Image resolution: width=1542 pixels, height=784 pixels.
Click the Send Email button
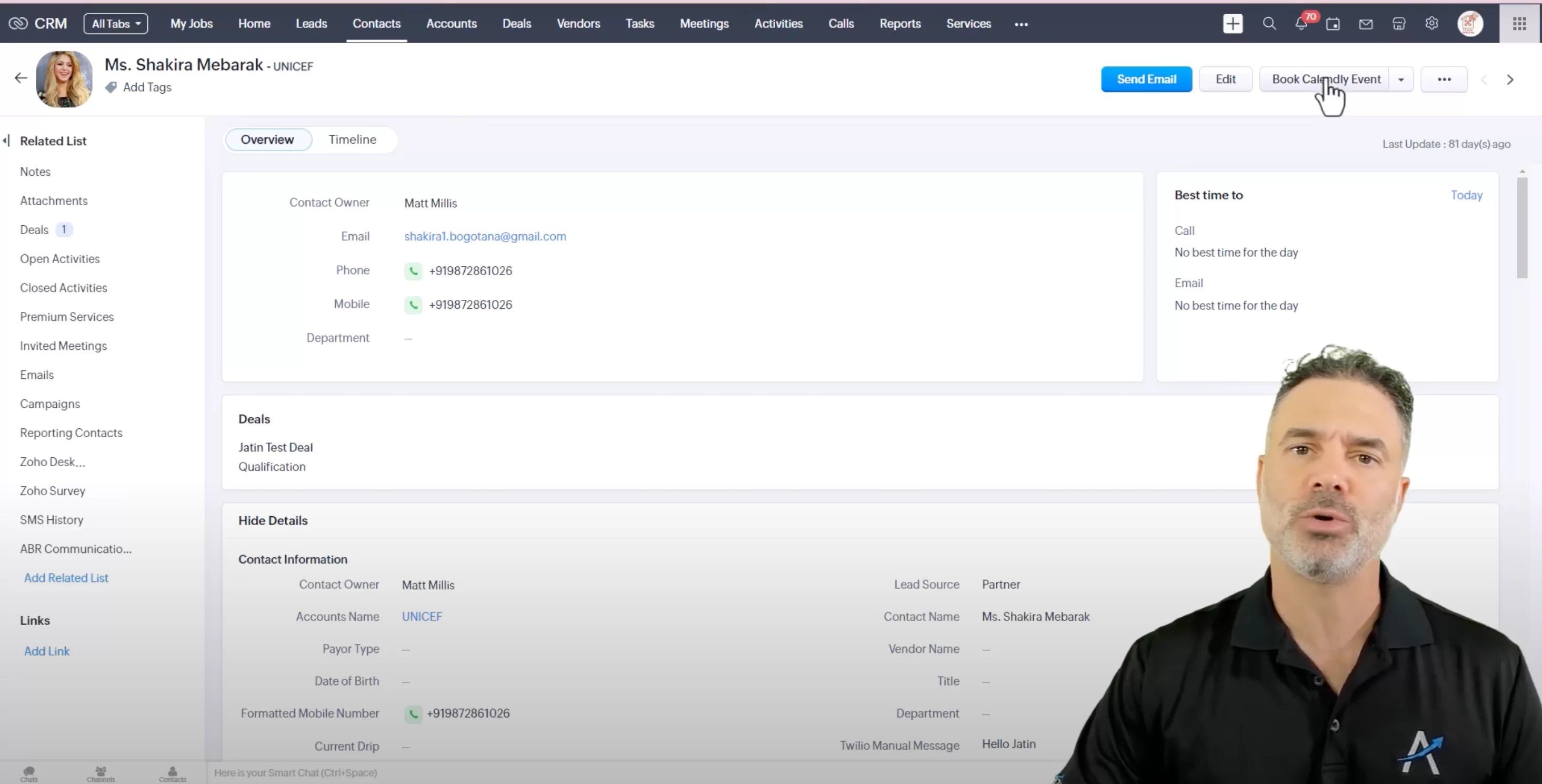click(x=1146, y=79)
